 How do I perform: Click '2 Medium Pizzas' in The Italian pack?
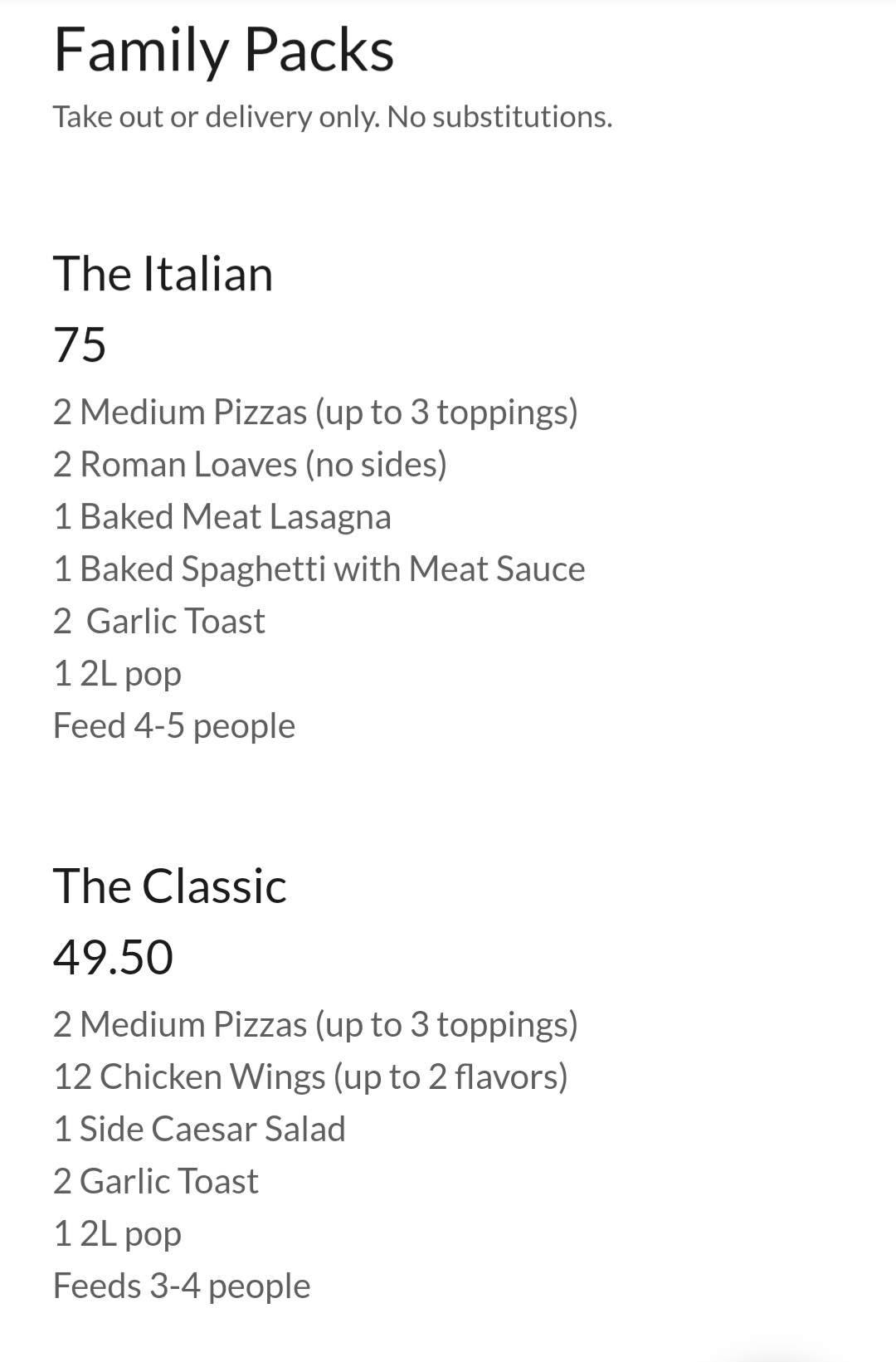pyautogui.click(x=315, y=413)
